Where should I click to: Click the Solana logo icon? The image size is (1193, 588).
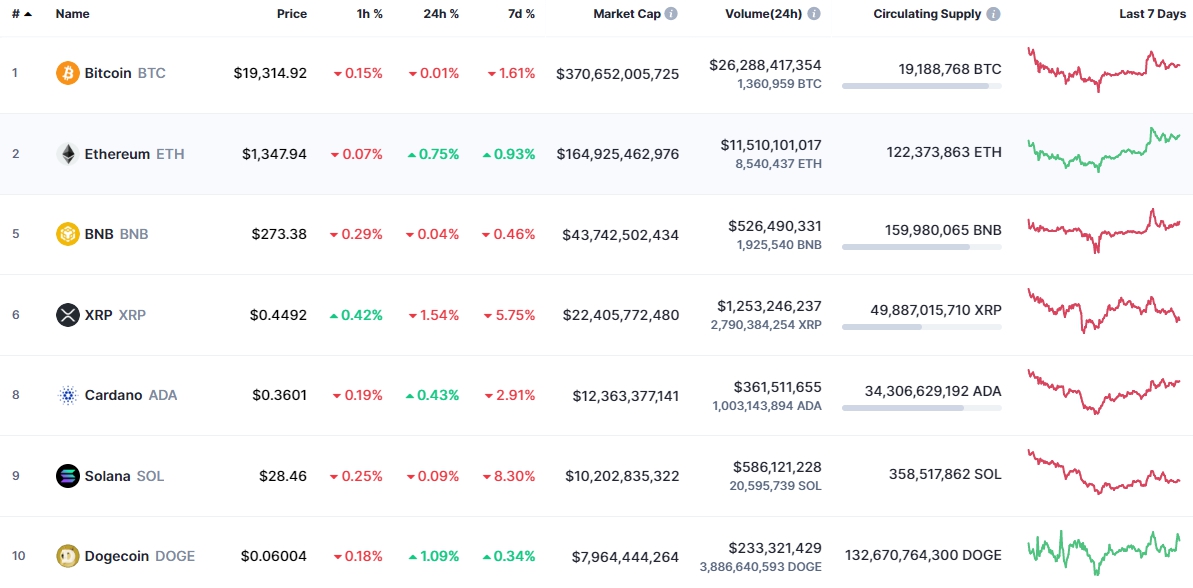coord(68,476)
